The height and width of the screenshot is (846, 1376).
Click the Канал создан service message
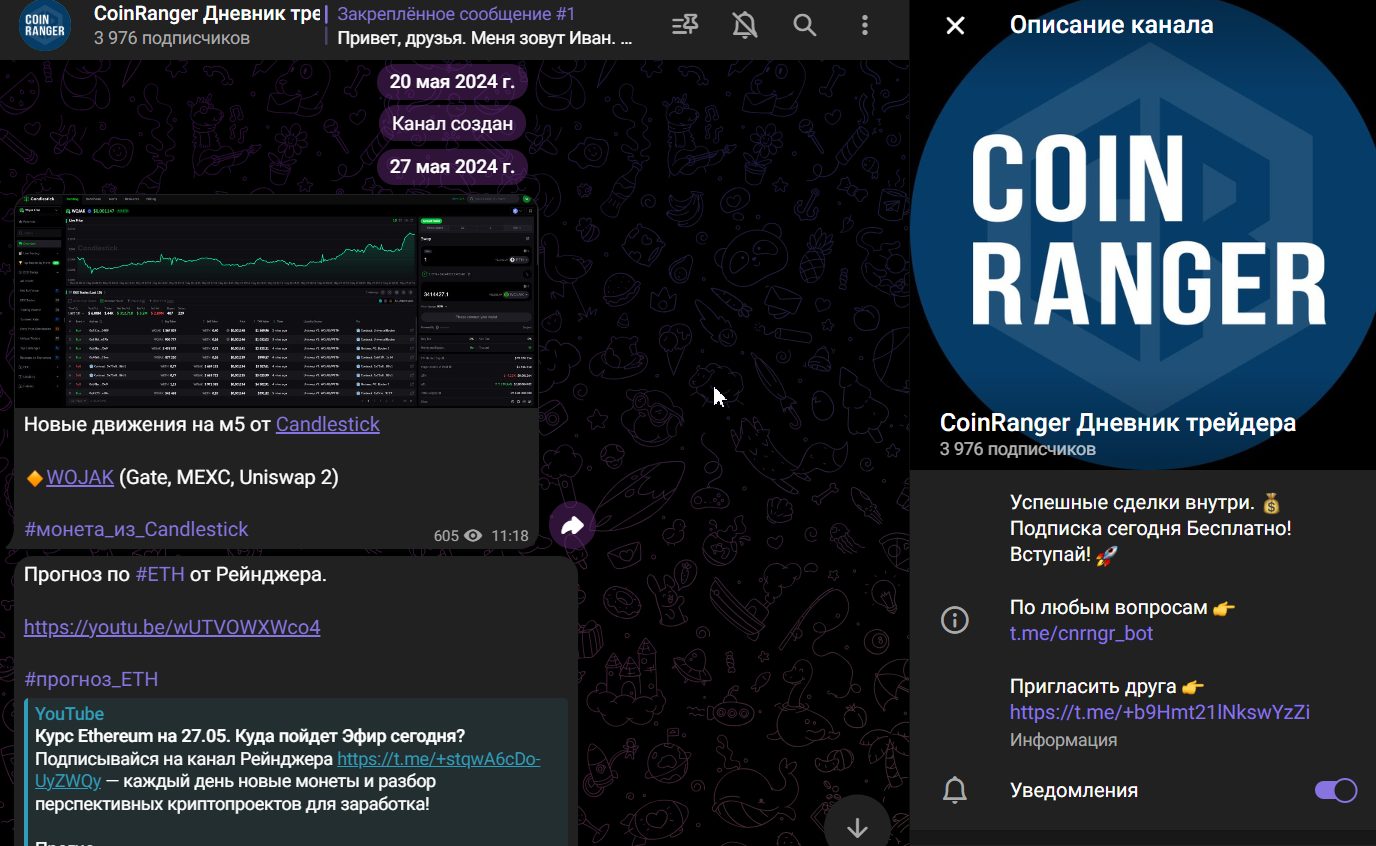452,124
